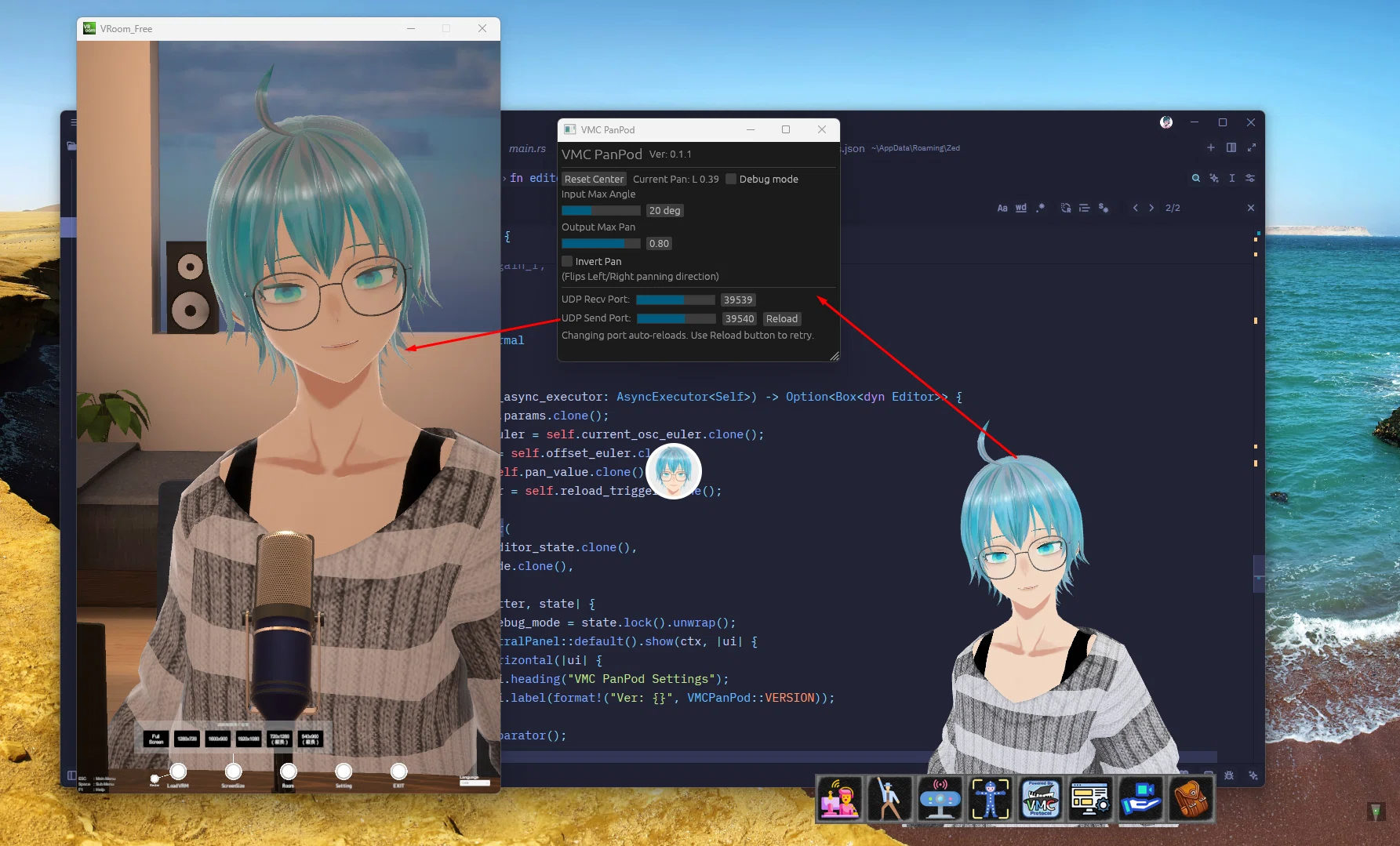Click the ScreenSize circle button
Viewport: 1400px width, 846px height.
[x=233, y=772]
